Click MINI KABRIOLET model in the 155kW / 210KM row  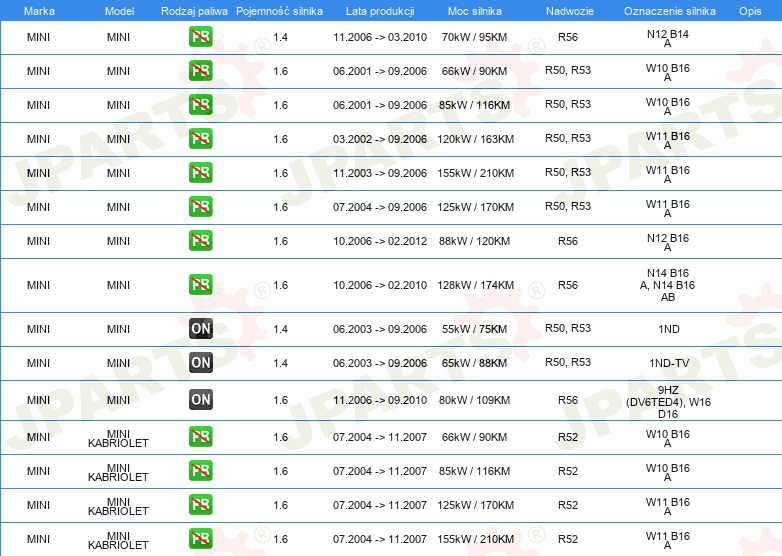click(x=118, y=540)
